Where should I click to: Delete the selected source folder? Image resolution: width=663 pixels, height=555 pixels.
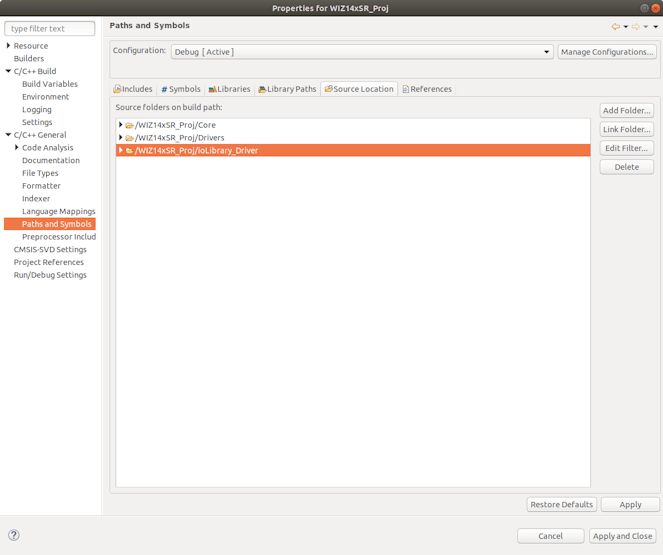627,167
